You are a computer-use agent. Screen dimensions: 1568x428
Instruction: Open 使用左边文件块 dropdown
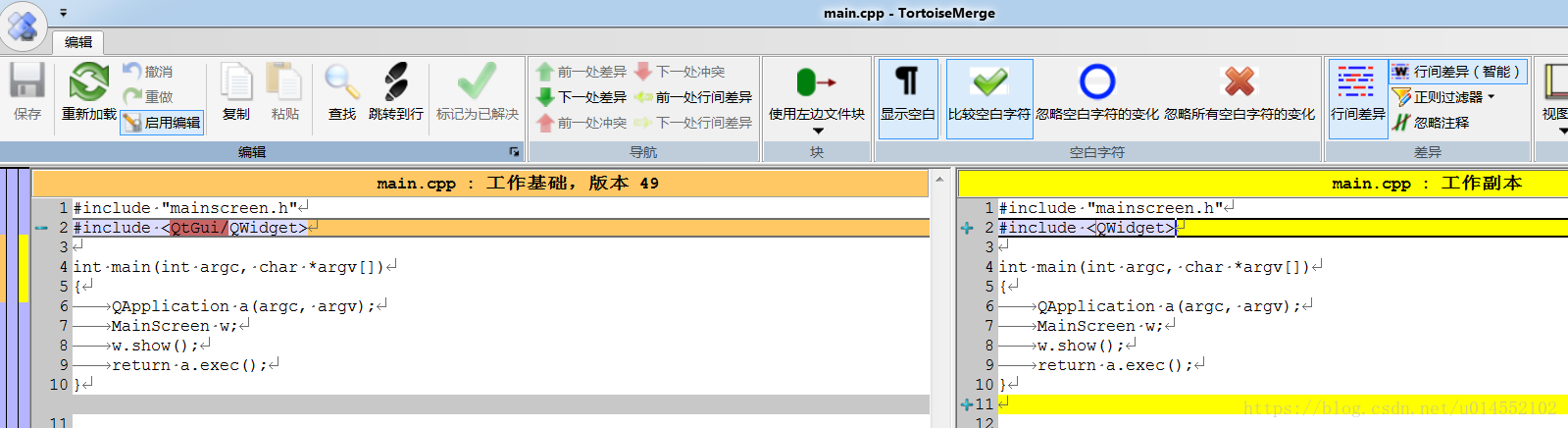(x=817, y=98)
